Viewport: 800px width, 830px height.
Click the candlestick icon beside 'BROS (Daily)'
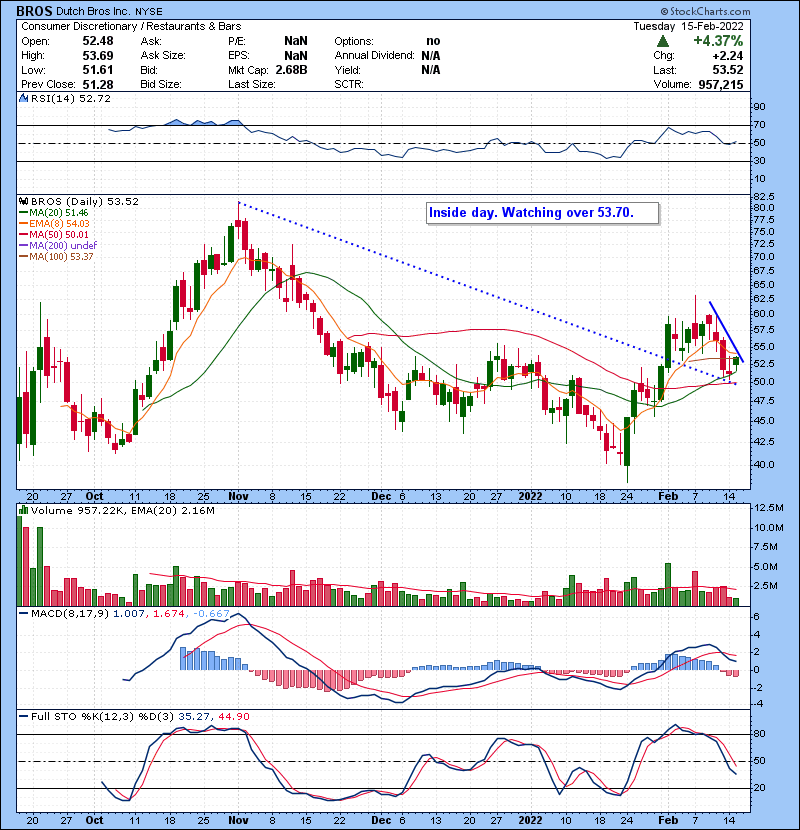tap(23, 202)
